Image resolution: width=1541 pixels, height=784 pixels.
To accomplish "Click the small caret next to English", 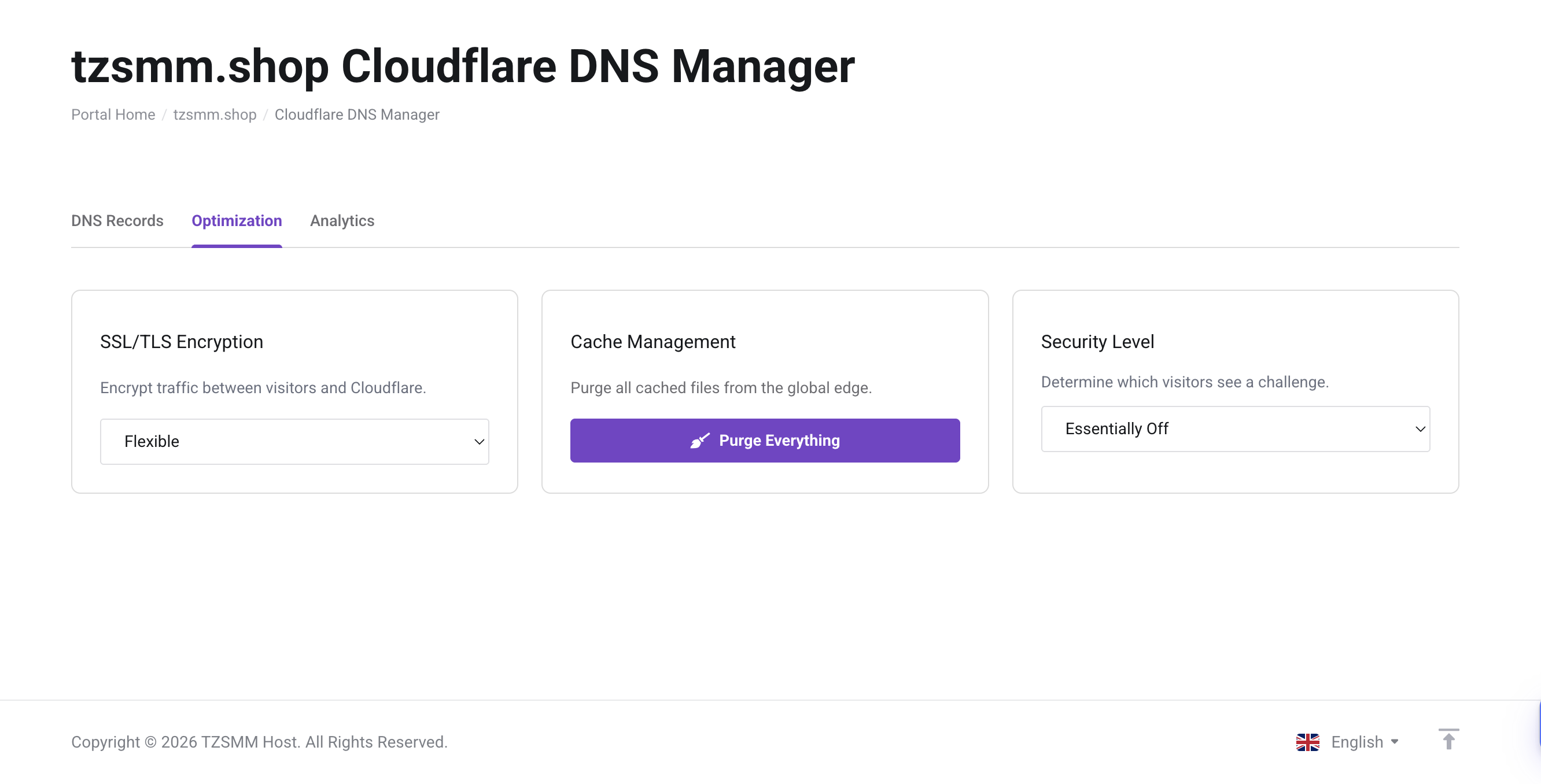I will [x=1395, y=742].
